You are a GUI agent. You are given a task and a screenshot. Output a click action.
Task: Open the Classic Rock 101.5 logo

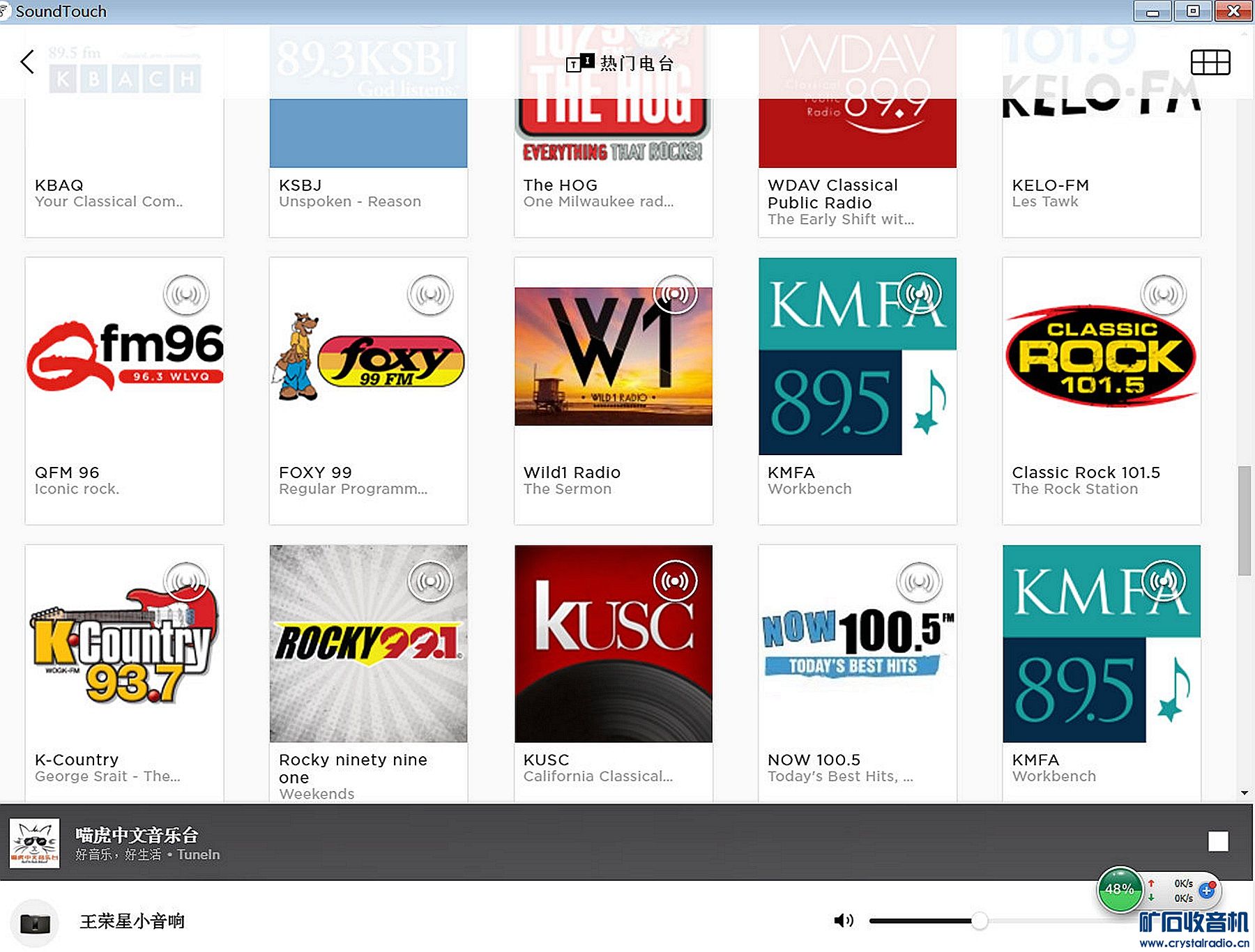click(x=1102, y=356)
